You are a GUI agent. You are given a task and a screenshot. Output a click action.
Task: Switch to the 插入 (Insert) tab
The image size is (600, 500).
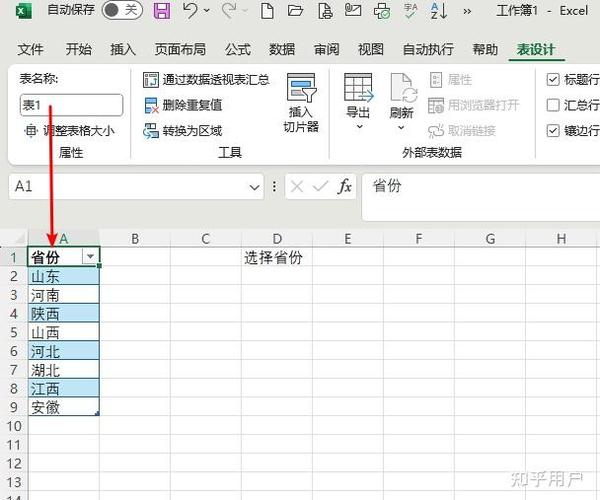coord(123,49)
